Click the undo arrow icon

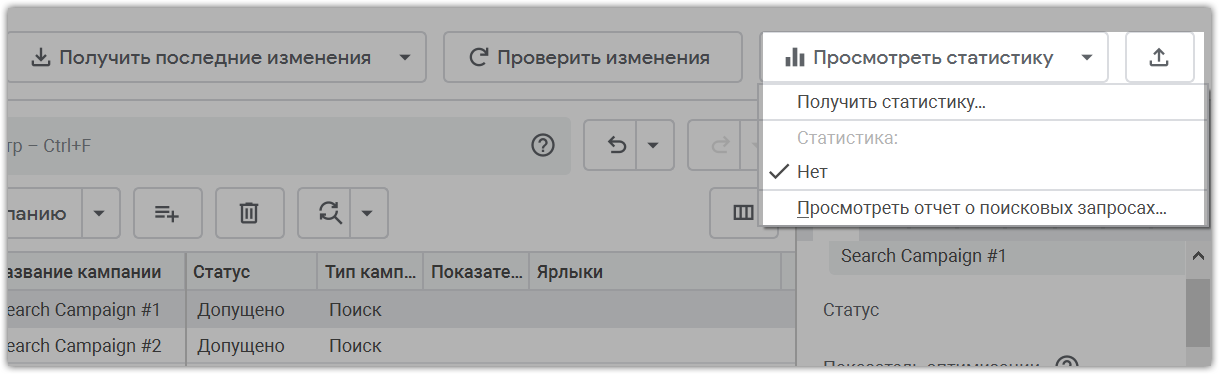click(617, 146)
